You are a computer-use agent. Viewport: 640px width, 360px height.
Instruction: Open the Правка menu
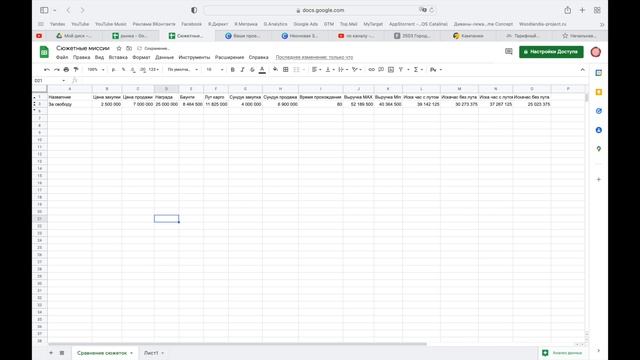(x=81, y=58)
